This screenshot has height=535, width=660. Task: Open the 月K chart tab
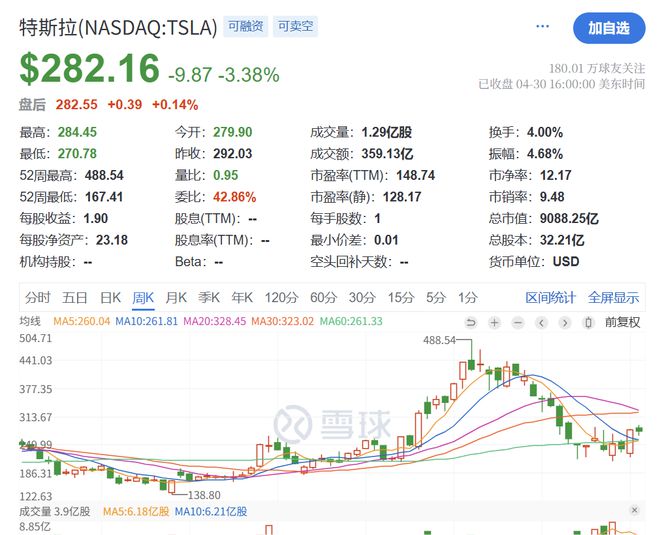pyautogui.click(x=176, y=298)
